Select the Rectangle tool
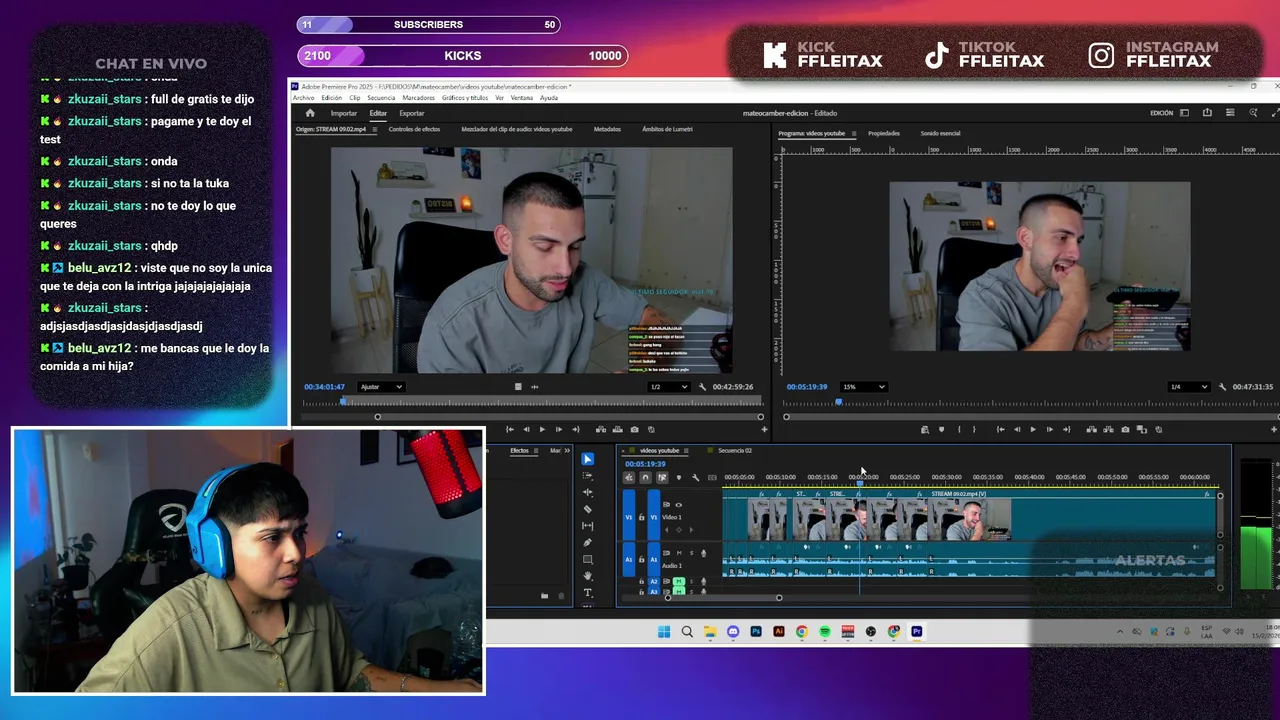Screen dimensions: 1280x720 tap(588, 560)
